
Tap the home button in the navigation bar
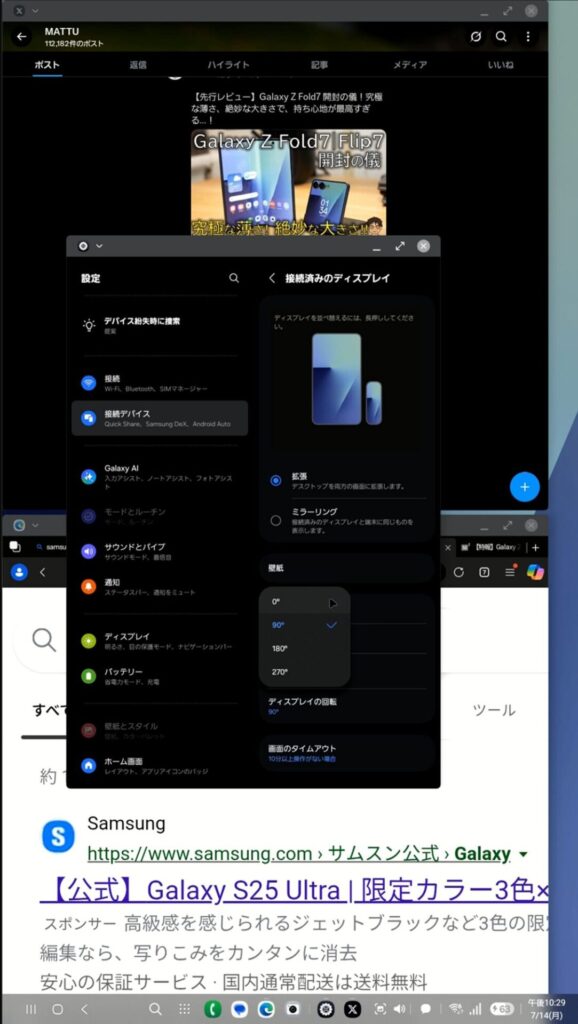pos(57,1009)
